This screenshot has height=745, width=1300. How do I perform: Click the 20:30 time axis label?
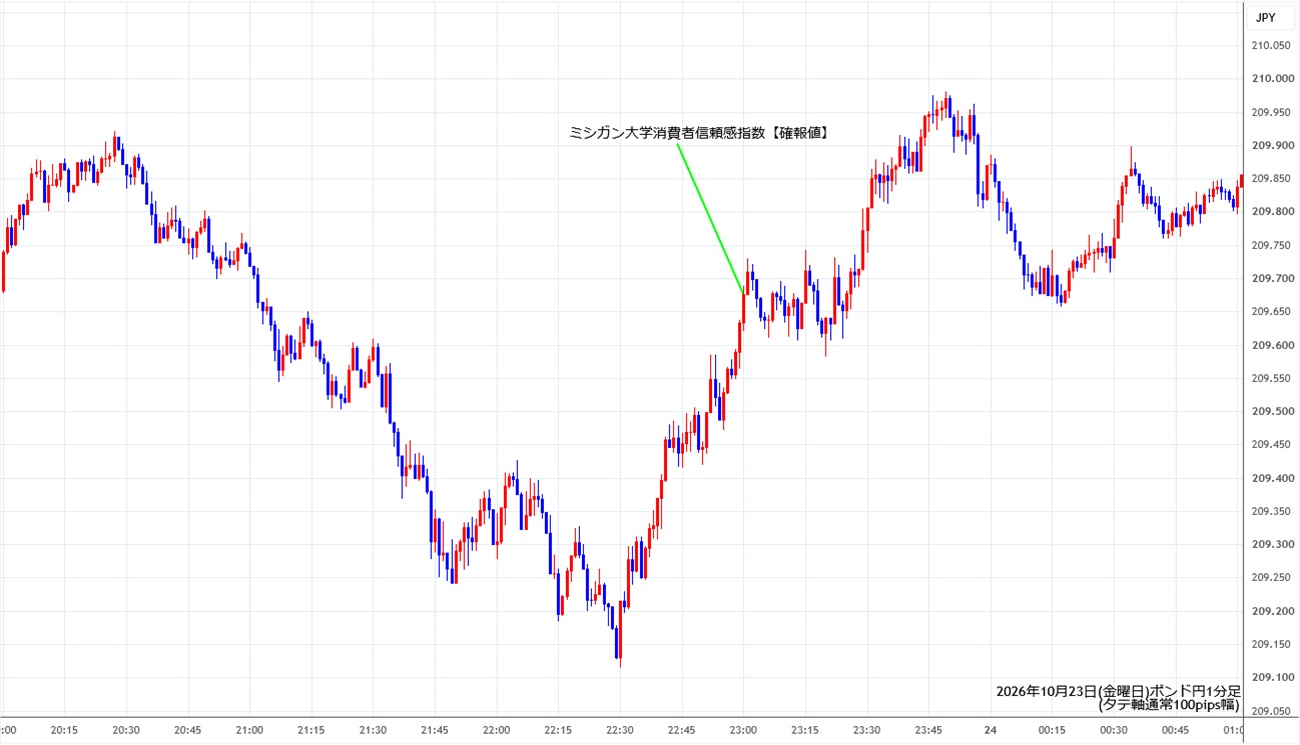126,731
